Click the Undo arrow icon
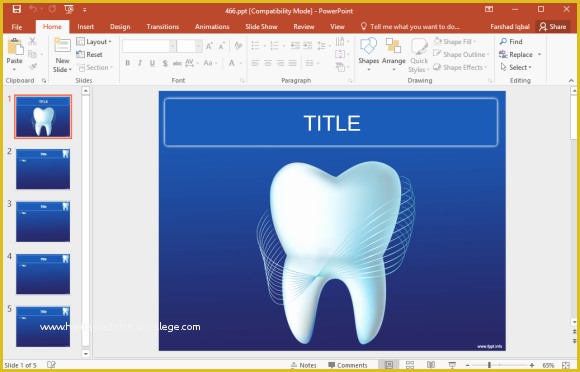This screenshot has width=580, height=372. [33, 9]
